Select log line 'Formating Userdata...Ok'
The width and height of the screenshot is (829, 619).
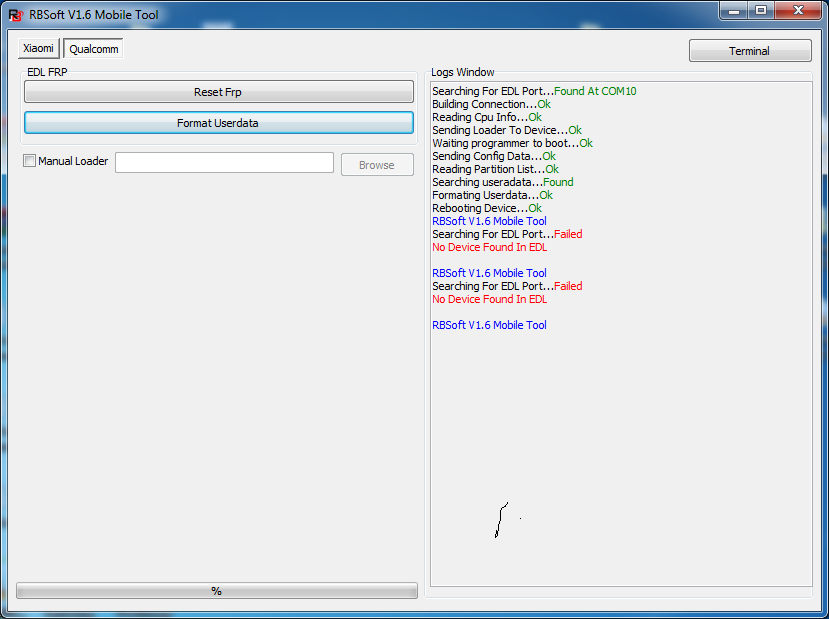point(492,195)
